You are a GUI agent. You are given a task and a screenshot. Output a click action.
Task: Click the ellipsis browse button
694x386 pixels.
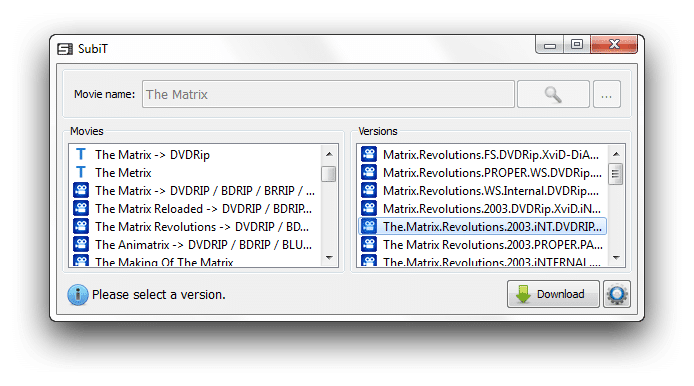[607, 94]
